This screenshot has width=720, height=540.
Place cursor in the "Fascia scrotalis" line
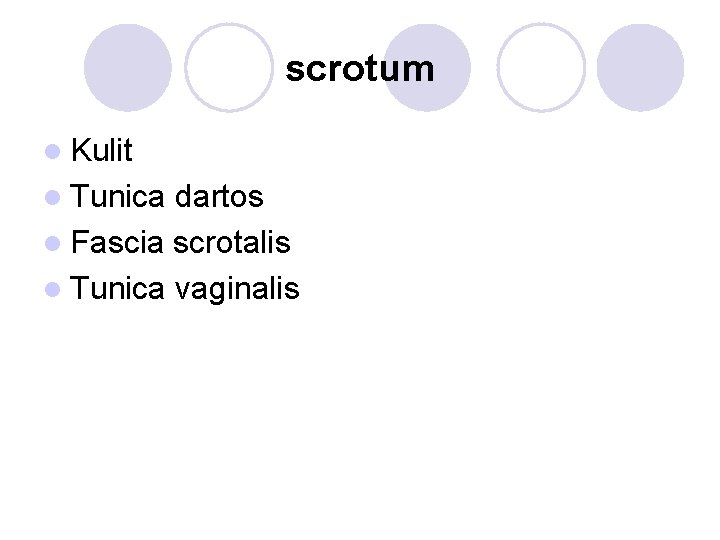181,242
